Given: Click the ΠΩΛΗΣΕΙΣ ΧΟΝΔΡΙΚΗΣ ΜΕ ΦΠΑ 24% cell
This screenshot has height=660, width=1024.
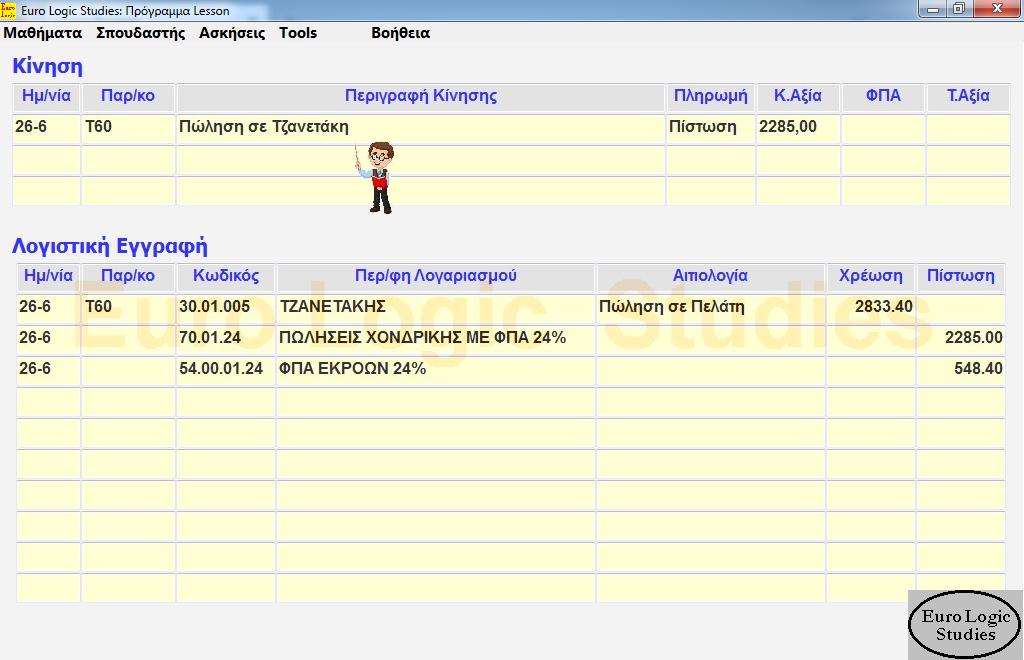Looking at the screenshot, I should coord(435,339).
